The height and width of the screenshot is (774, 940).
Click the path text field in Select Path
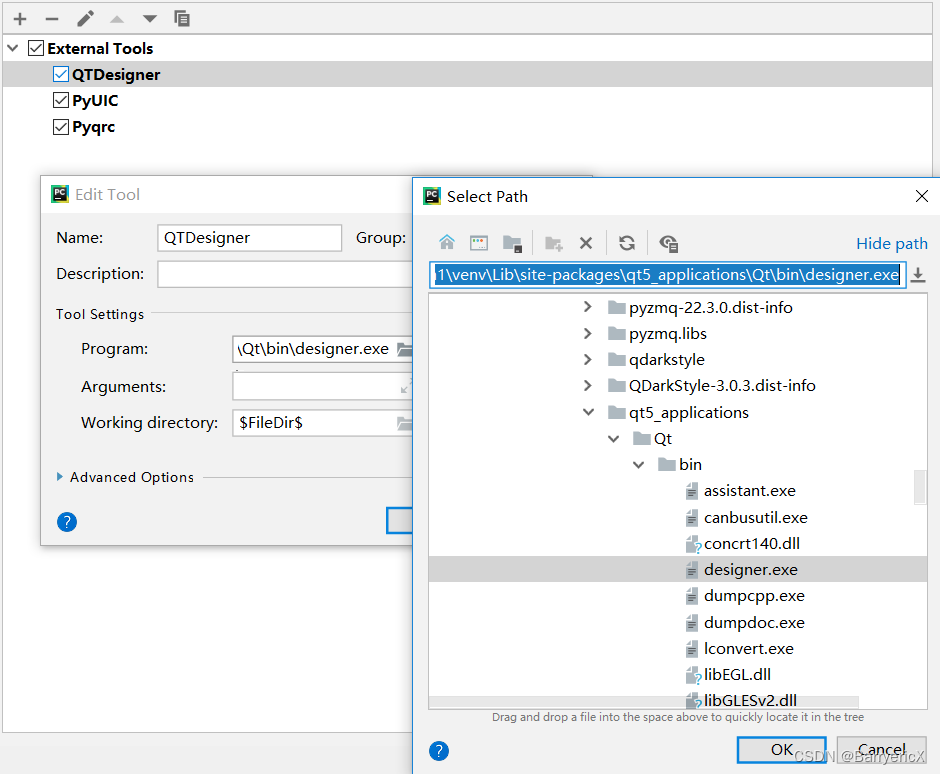[667, 275]
